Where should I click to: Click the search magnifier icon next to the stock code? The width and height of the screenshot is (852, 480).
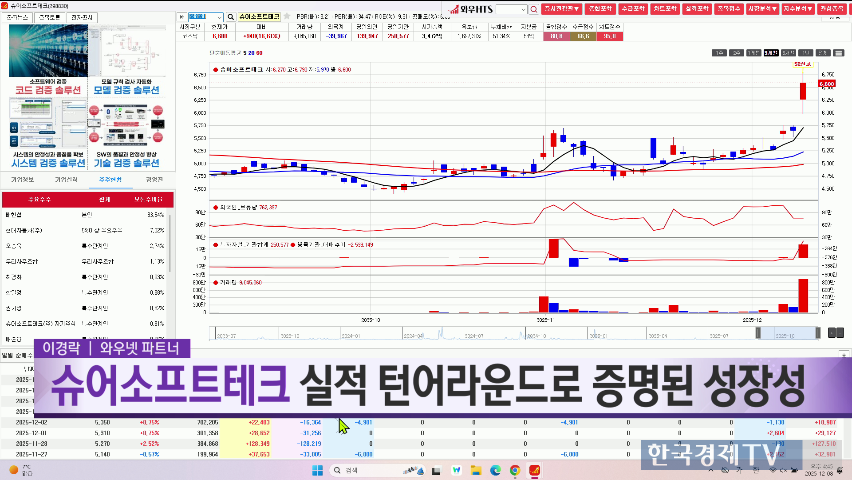click(231, 18)
